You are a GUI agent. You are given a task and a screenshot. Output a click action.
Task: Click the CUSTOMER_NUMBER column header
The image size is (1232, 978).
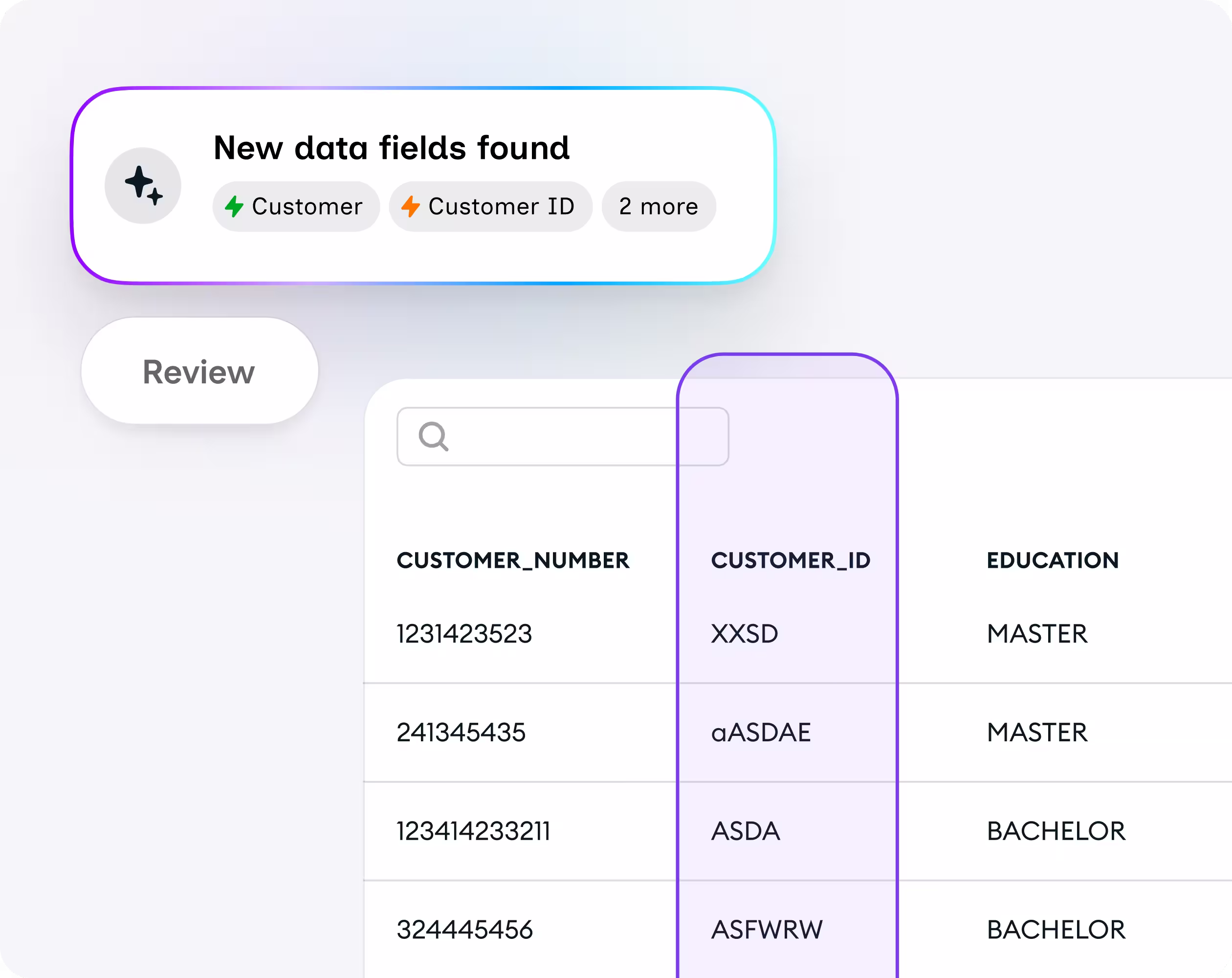point(513,560)
